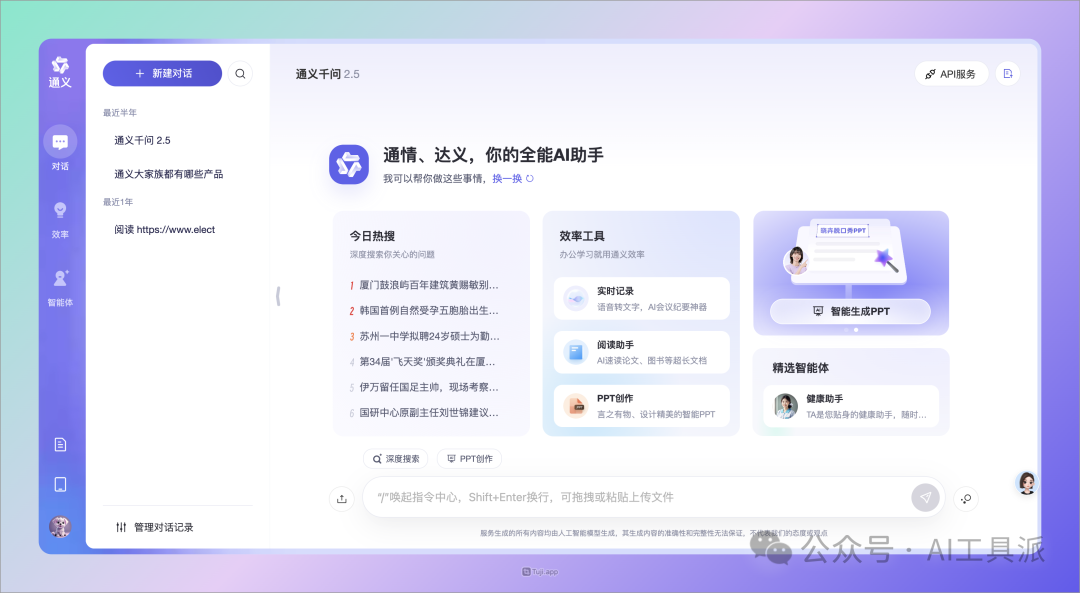The width and height of the screenshot is (1080, 593).
Task: Open hot search item 厦门鼓浪屿百年建筑
Action: [424, 285]
